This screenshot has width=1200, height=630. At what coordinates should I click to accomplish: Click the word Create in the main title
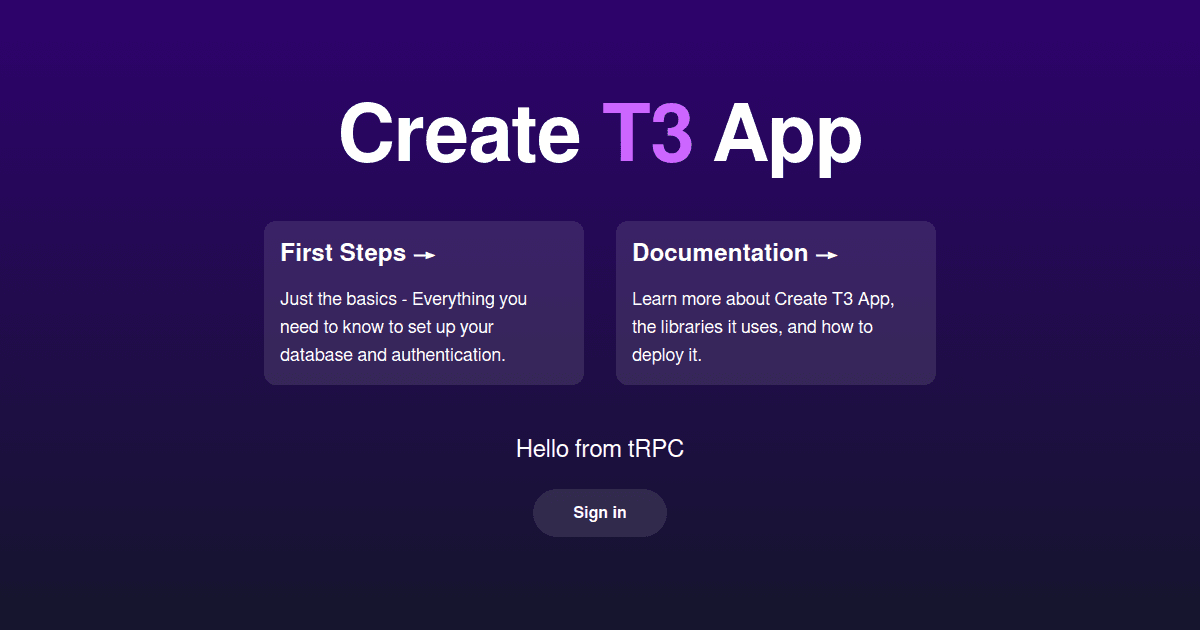460,135
